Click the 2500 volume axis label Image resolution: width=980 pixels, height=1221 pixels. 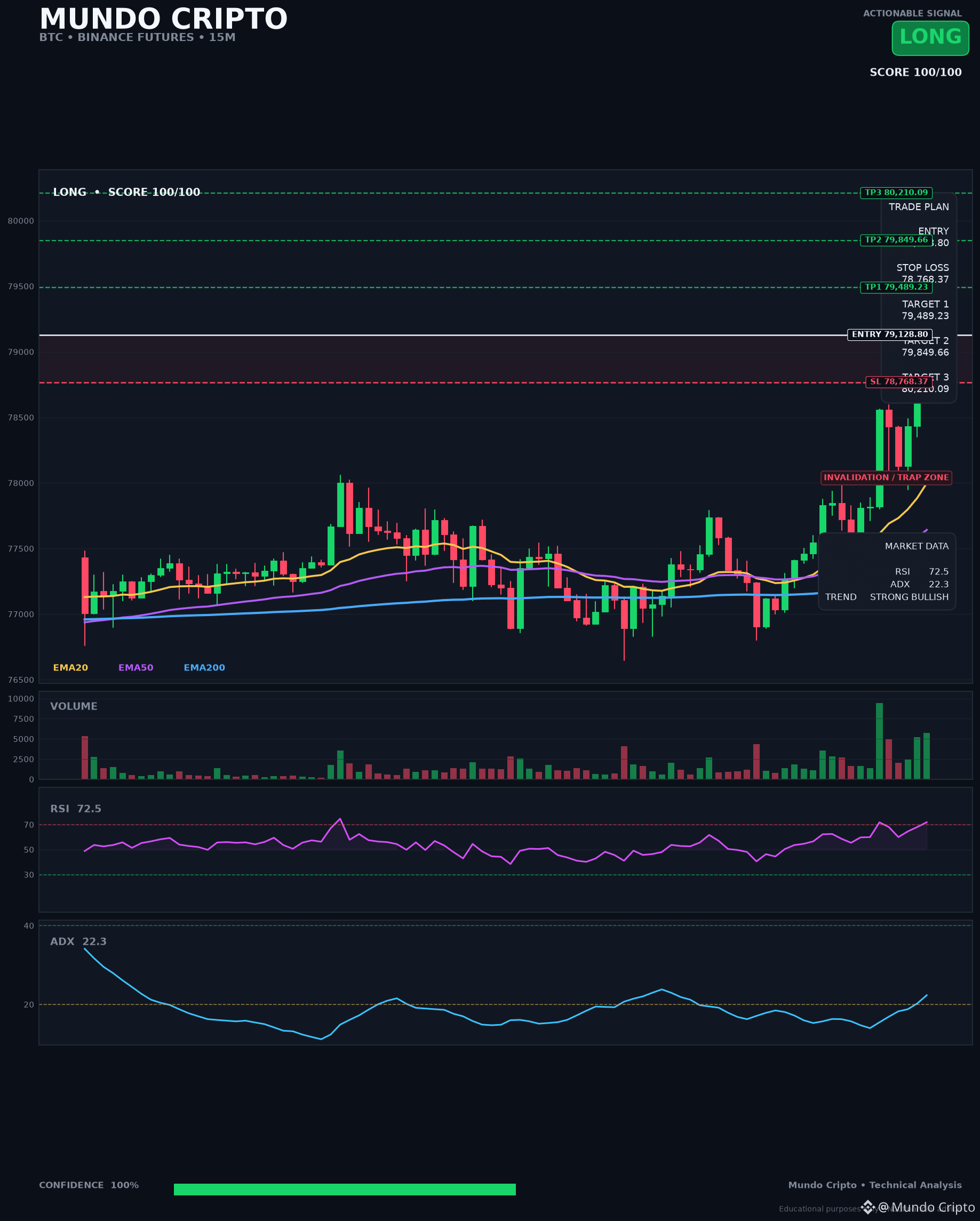(x=24, y=760)
